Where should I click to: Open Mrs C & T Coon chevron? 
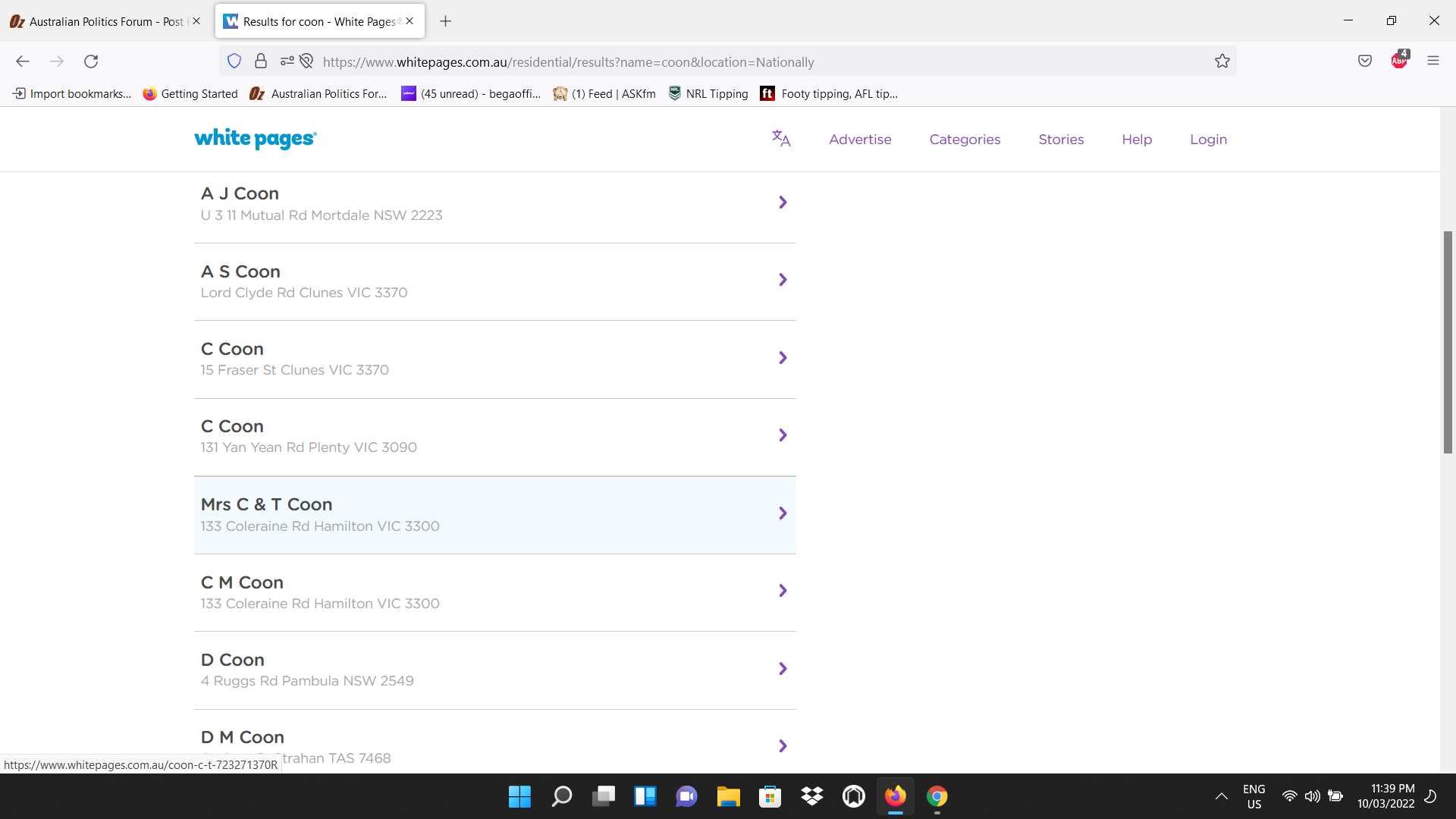click(x=783, y=513)
